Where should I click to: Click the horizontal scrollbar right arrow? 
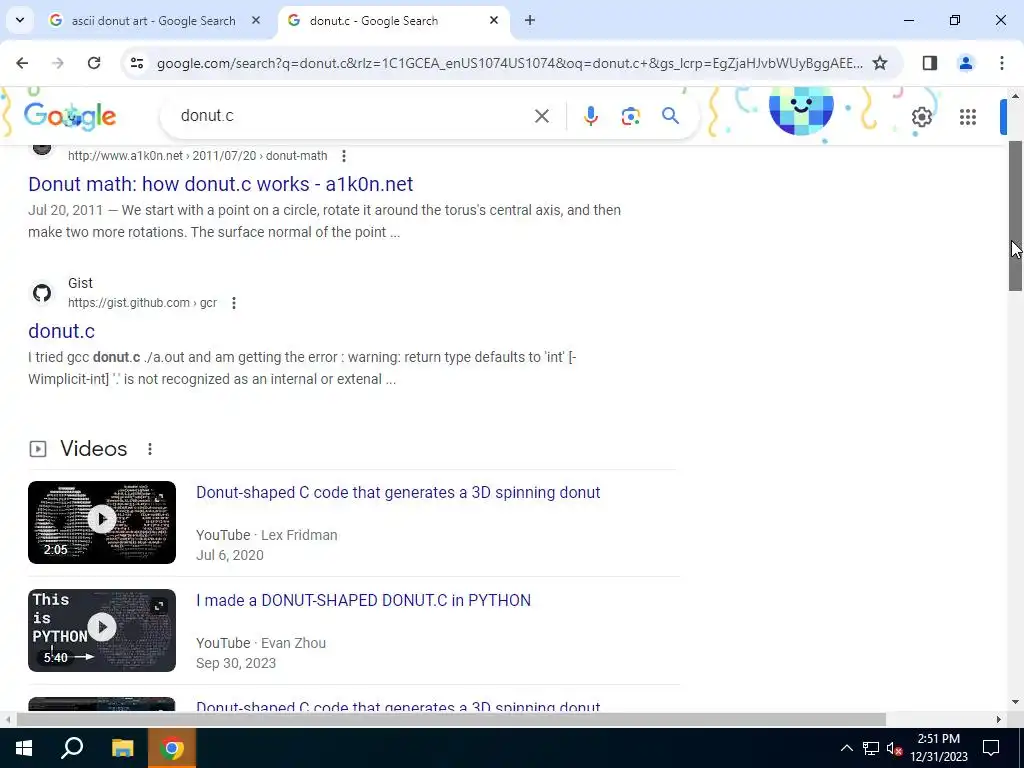[x=999, y=719]
